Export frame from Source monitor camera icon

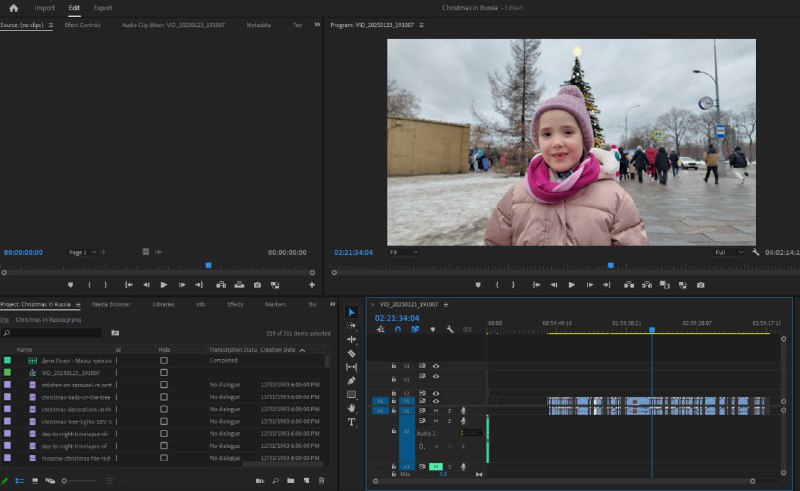[257, 285]
